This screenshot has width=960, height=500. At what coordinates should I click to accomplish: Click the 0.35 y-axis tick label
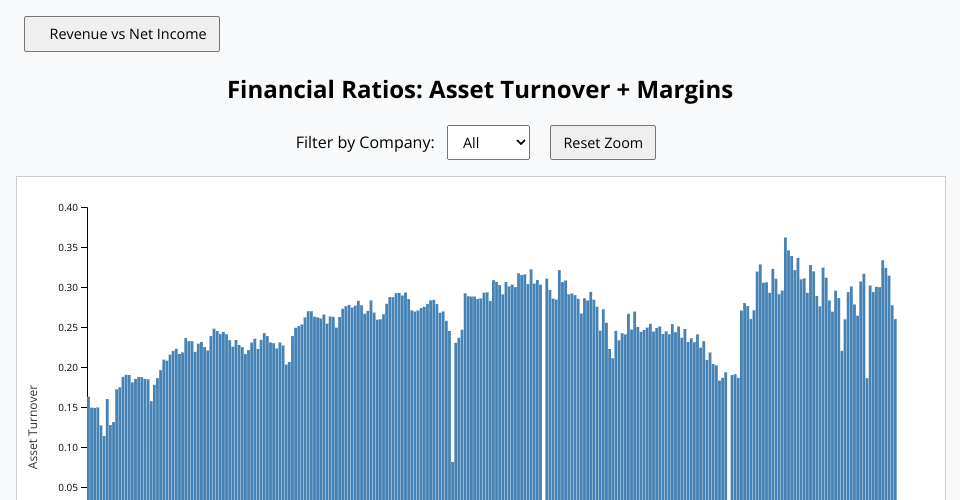click(x=67, y=247)
